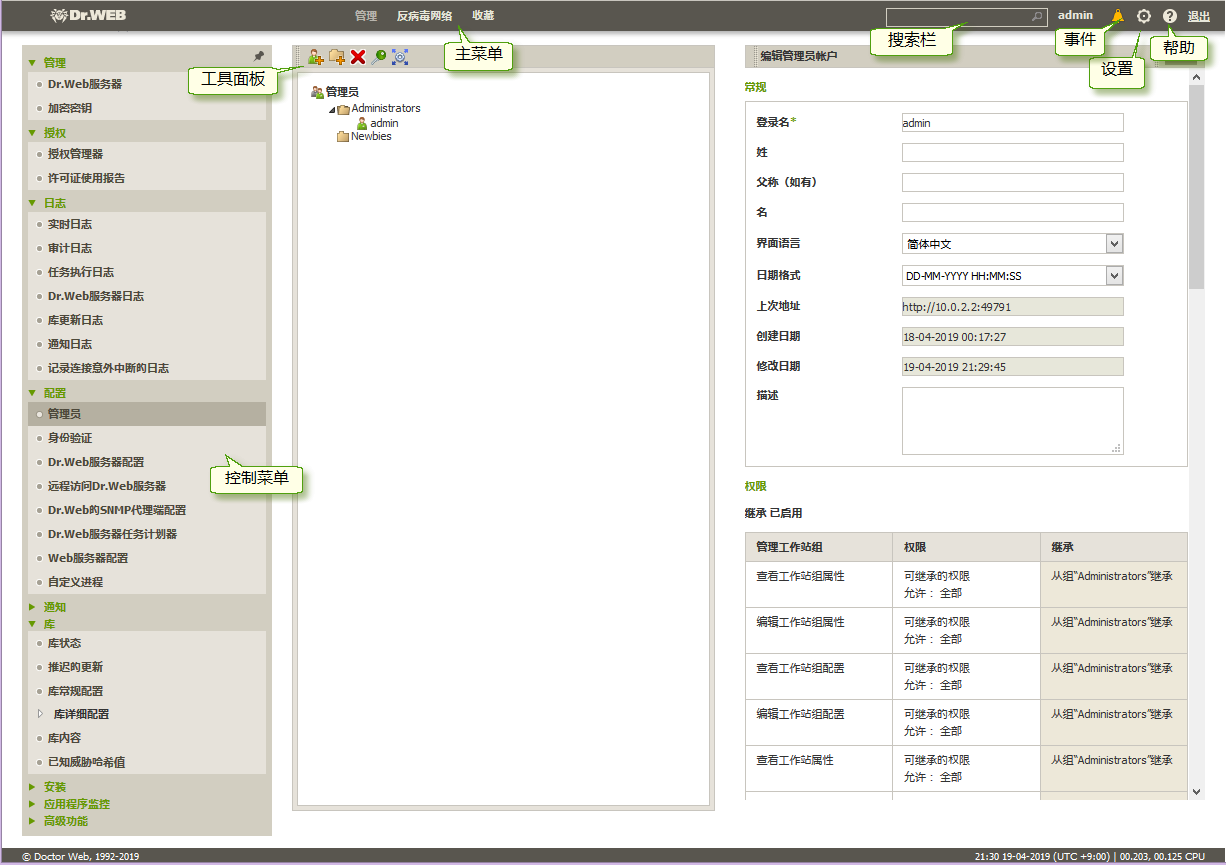Screen dimensions: 1226x865
Task: Click the 管理员 root icon in the tree
Action: [x=317, y=92]
